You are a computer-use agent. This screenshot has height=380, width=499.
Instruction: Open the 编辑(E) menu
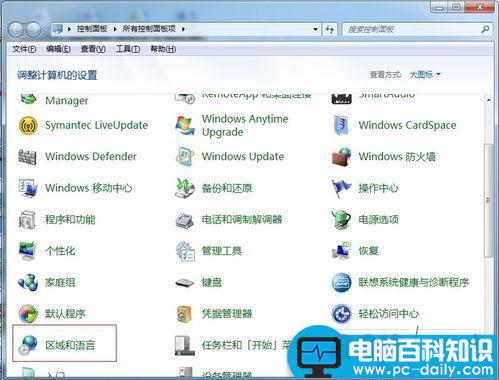click(58, 49)
